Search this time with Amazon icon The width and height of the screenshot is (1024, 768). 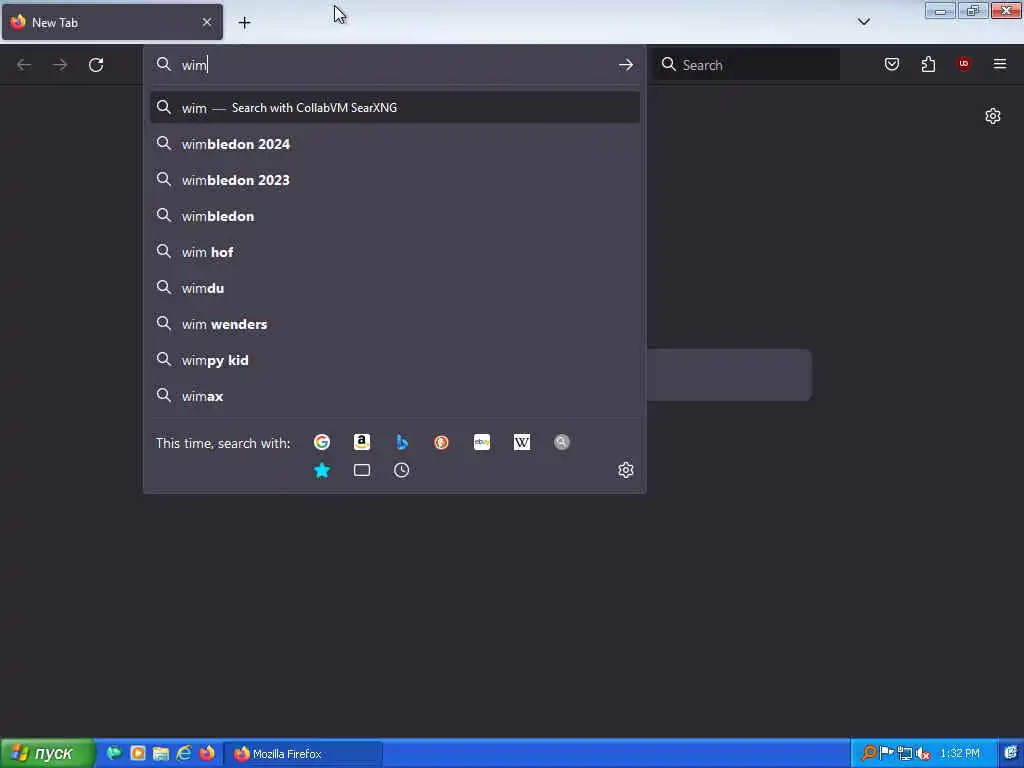click(362, 442)
